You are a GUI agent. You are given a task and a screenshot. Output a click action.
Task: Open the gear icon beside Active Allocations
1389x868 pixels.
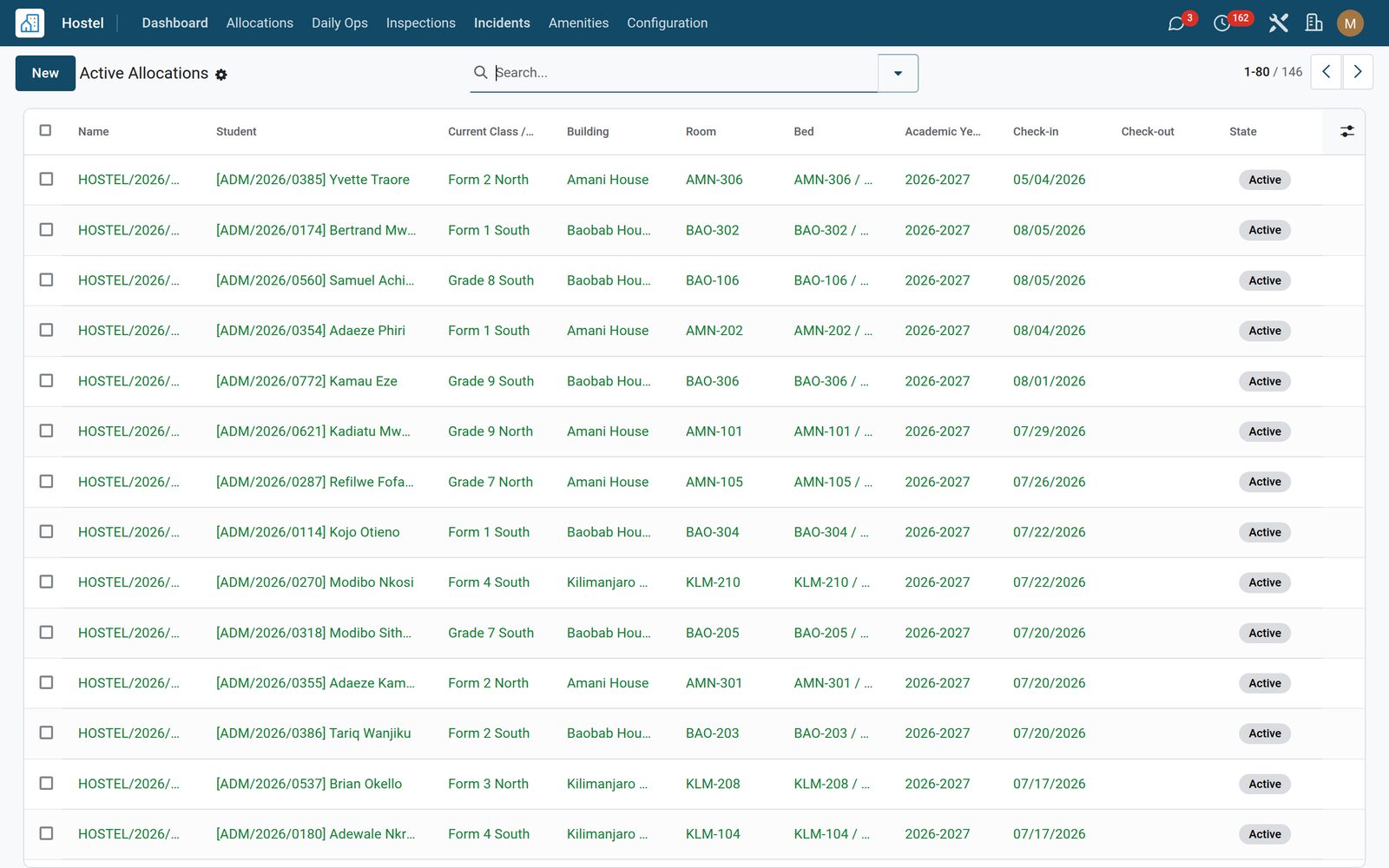(x=221, y=75)
